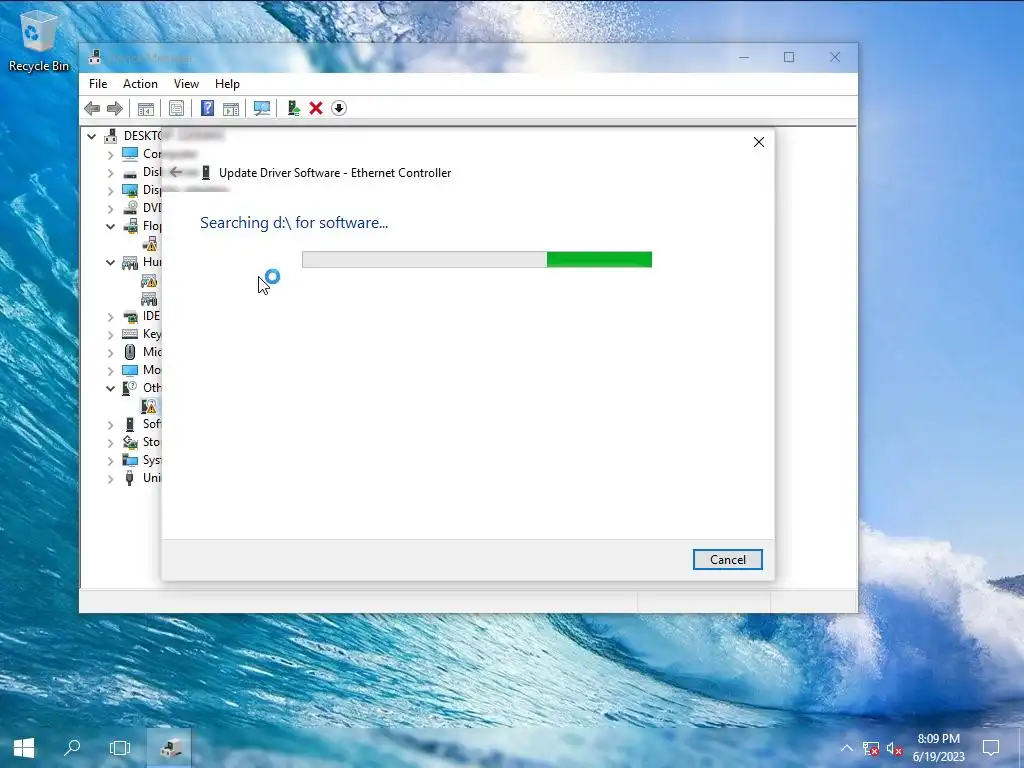Click the green driver search progress bar
Viewport: 1024px width, 768px height.
click(477, 259)
